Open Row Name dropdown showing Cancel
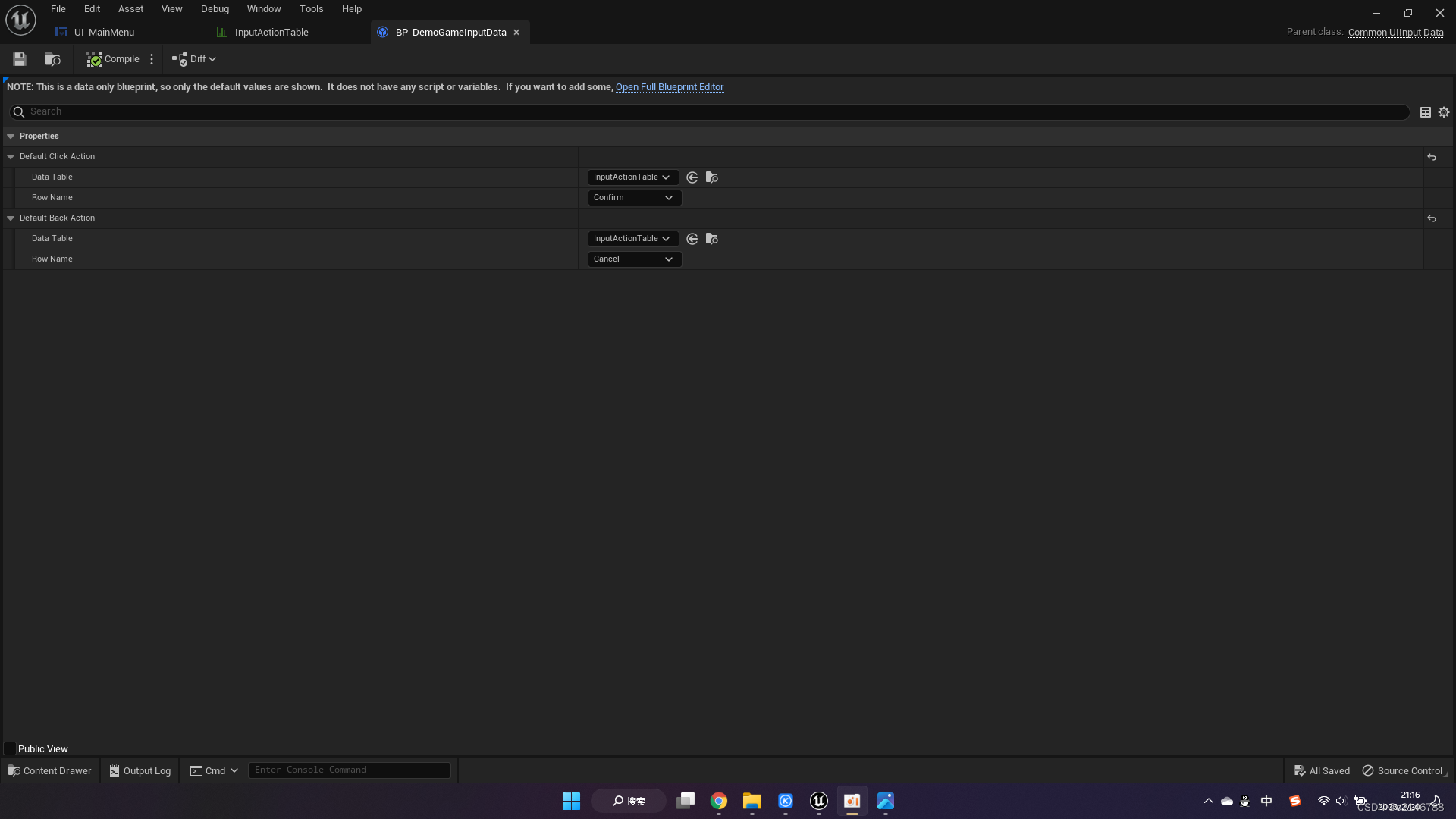 tap(634, 259)
